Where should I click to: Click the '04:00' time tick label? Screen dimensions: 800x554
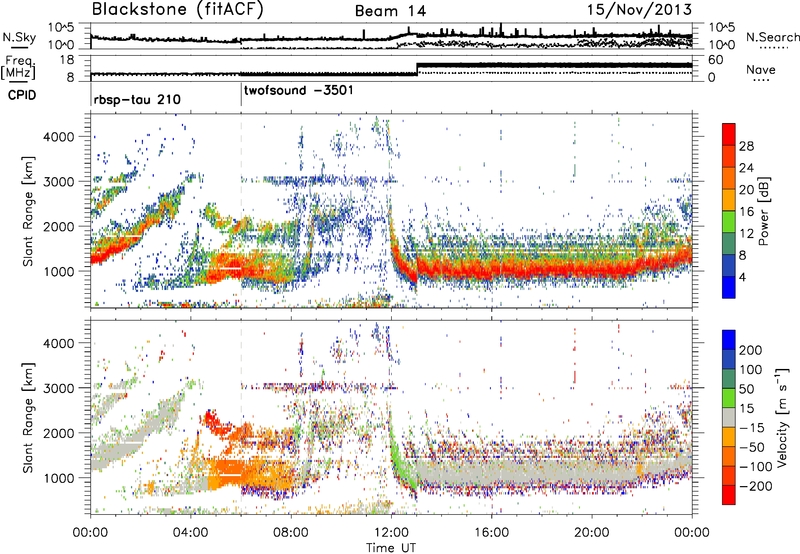191,533
